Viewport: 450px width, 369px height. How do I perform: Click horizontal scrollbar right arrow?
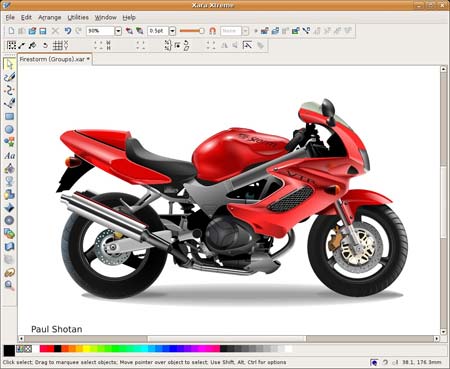(437, 339)
